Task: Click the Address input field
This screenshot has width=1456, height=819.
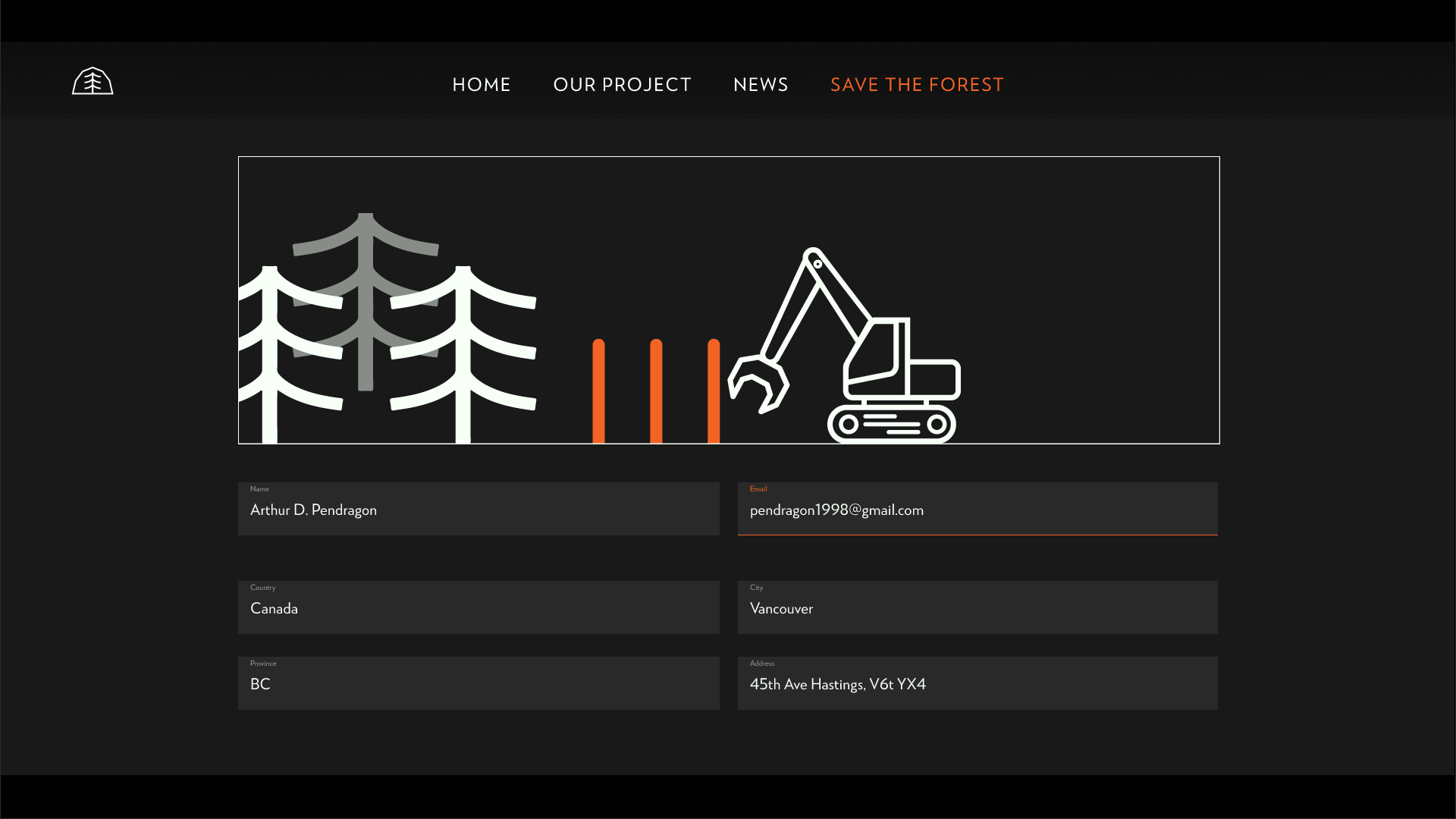Action: point(977,684)
